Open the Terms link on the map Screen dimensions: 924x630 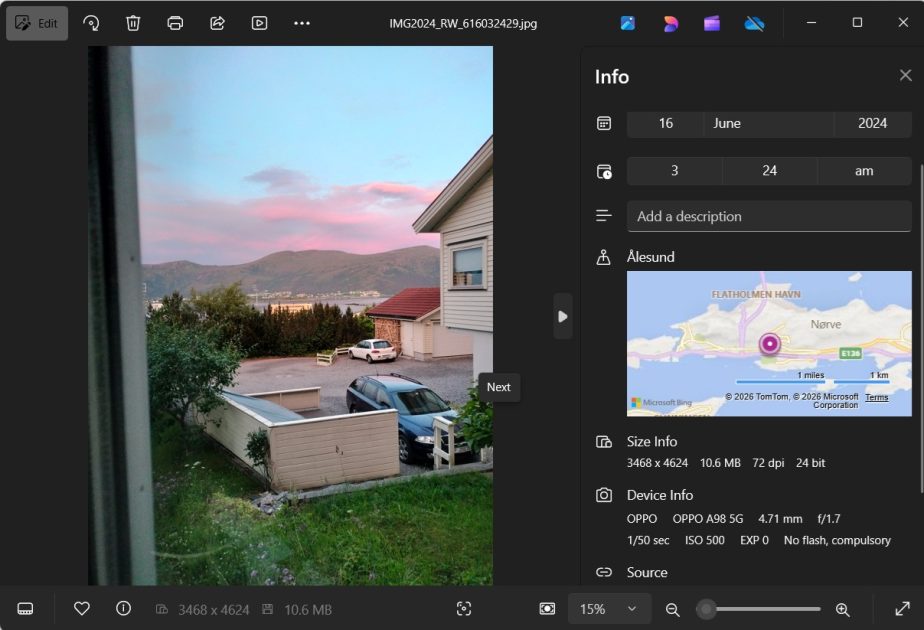click(x=876, y=397)
